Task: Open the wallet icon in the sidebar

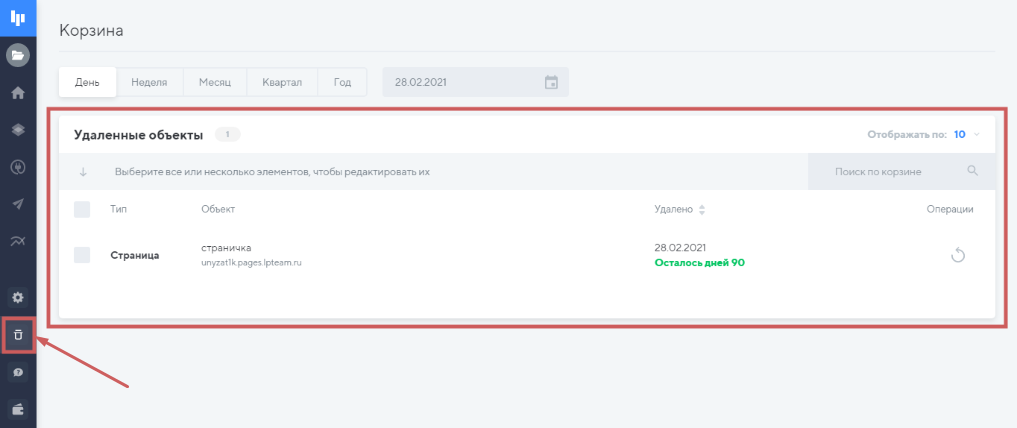Action: point(18,408)
